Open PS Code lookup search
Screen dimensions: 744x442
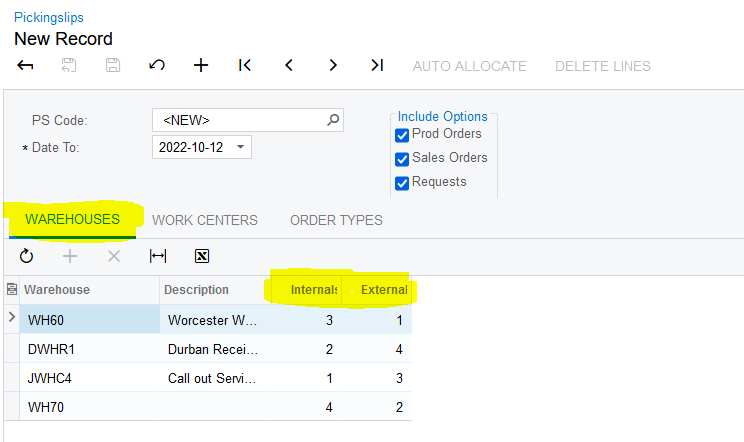coord(333,120)
